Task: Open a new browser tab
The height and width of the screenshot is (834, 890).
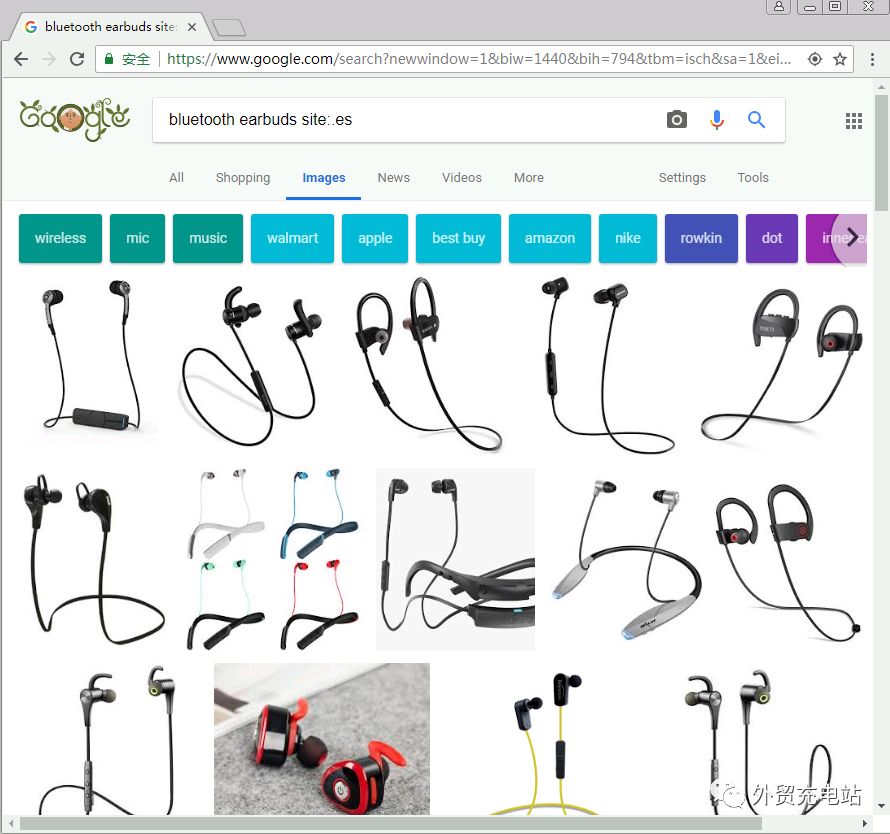Action: (228, 27)
